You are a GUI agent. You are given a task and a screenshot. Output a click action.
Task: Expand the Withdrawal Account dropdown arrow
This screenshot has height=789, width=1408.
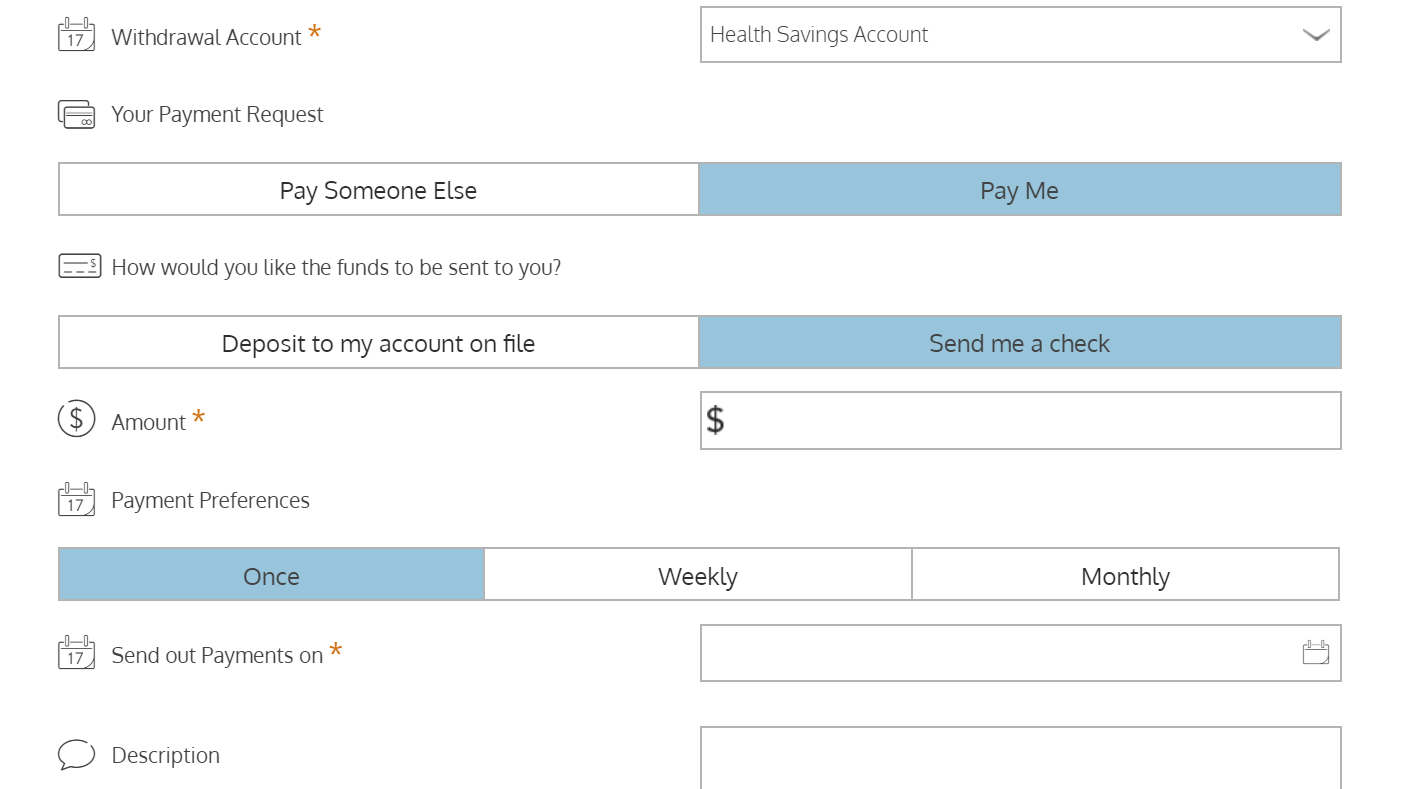[x=1315, y=35]
